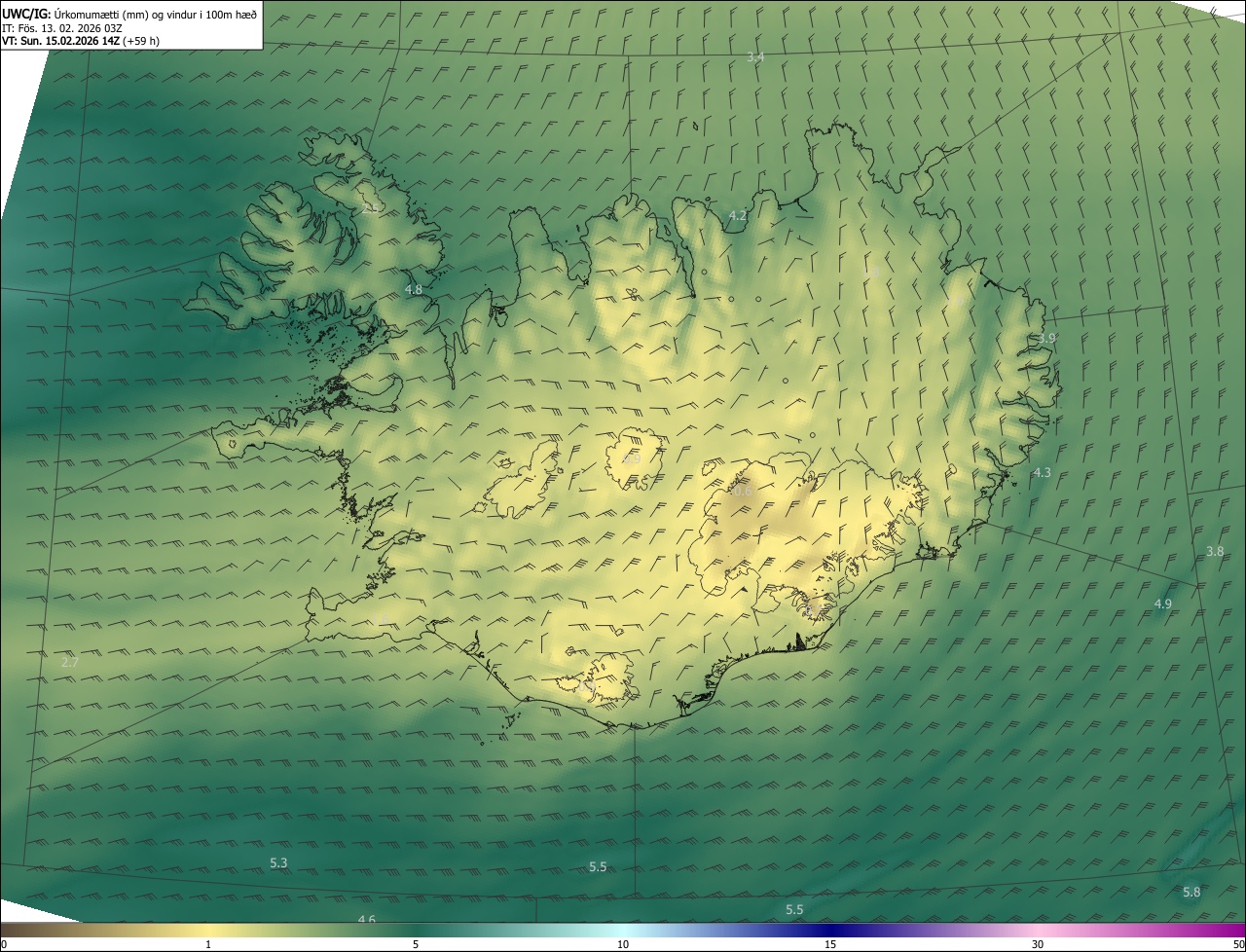Click the valid time 'VT: Sun. 15.02.2026 14Z'
The width and height of the screenshot is (1246, 952).
pyautogui.click(x=60, y=41)
